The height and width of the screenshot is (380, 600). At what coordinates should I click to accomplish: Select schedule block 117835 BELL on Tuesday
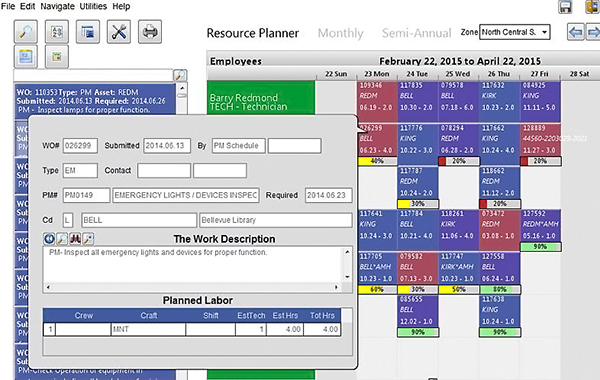[417, 102]
